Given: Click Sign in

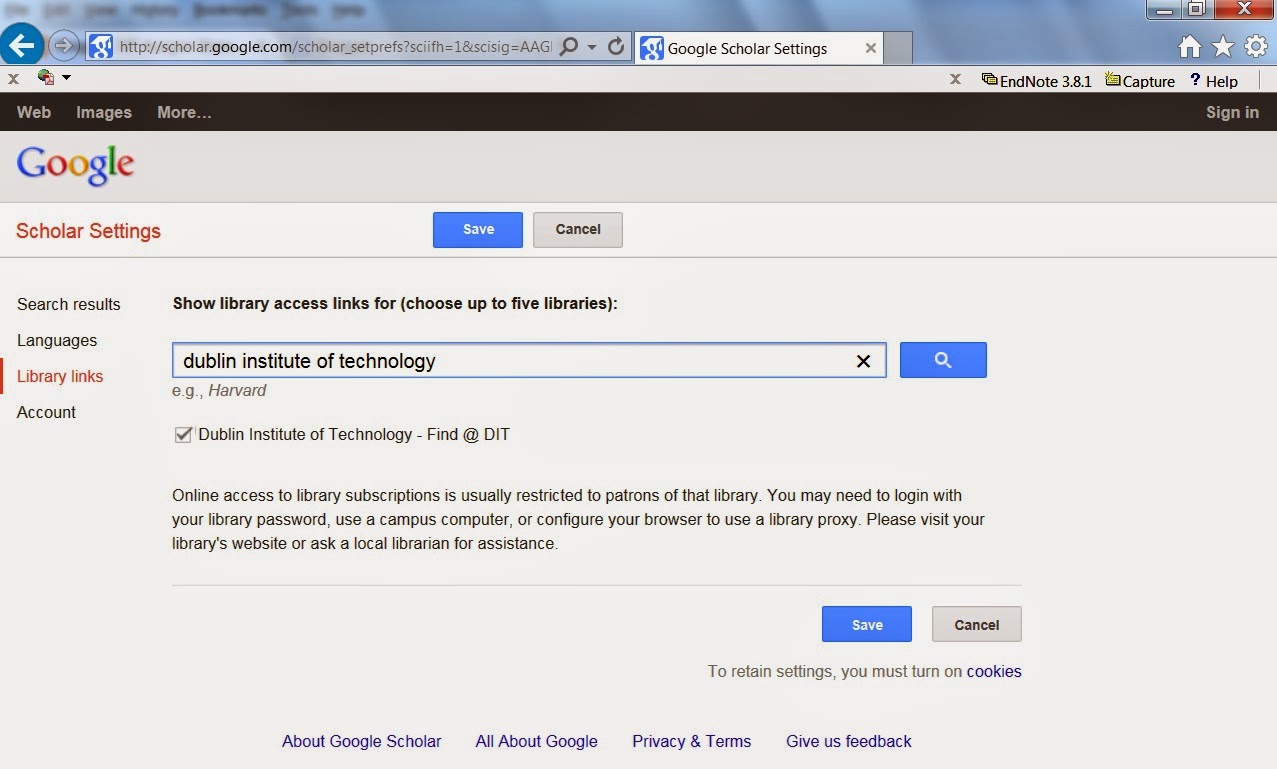Looking at the screenshot, I should (x=1232, y=112).
